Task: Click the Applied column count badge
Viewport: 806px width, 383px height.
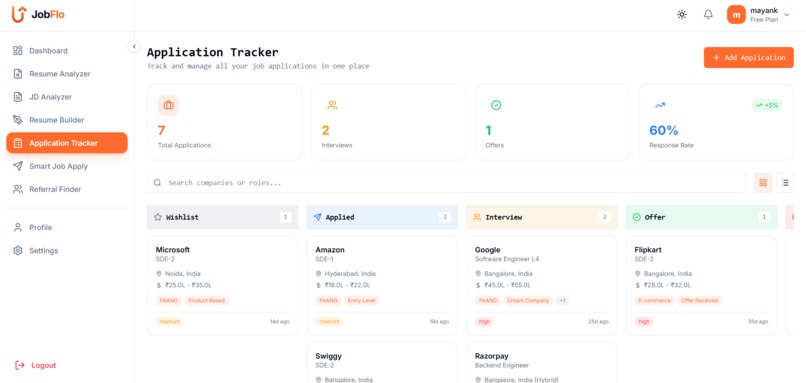Action: pyautogui.click(x=445, y=217)
